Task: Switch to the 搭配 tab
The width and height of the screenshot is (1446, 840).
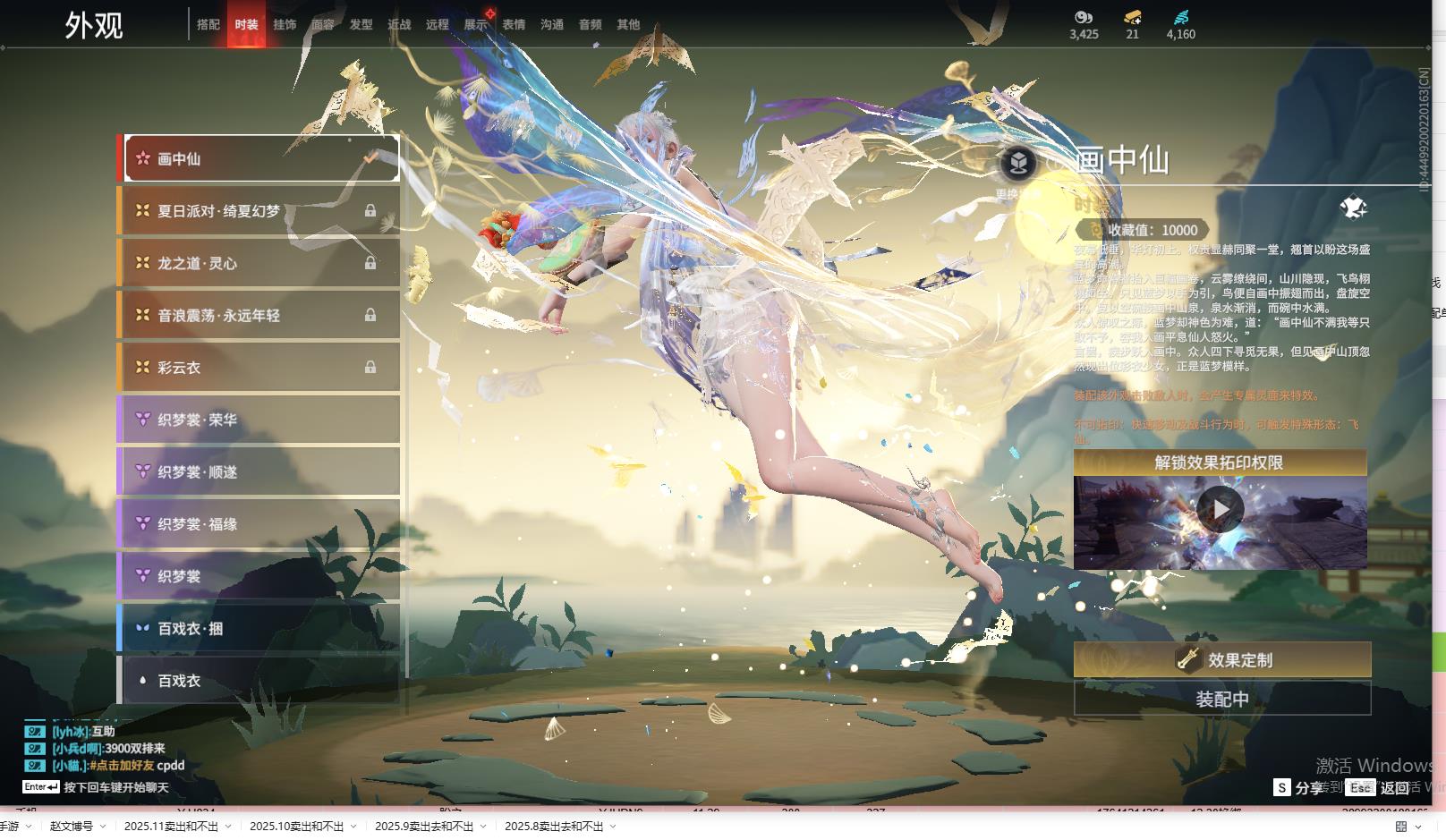Action: coord(208,24)
